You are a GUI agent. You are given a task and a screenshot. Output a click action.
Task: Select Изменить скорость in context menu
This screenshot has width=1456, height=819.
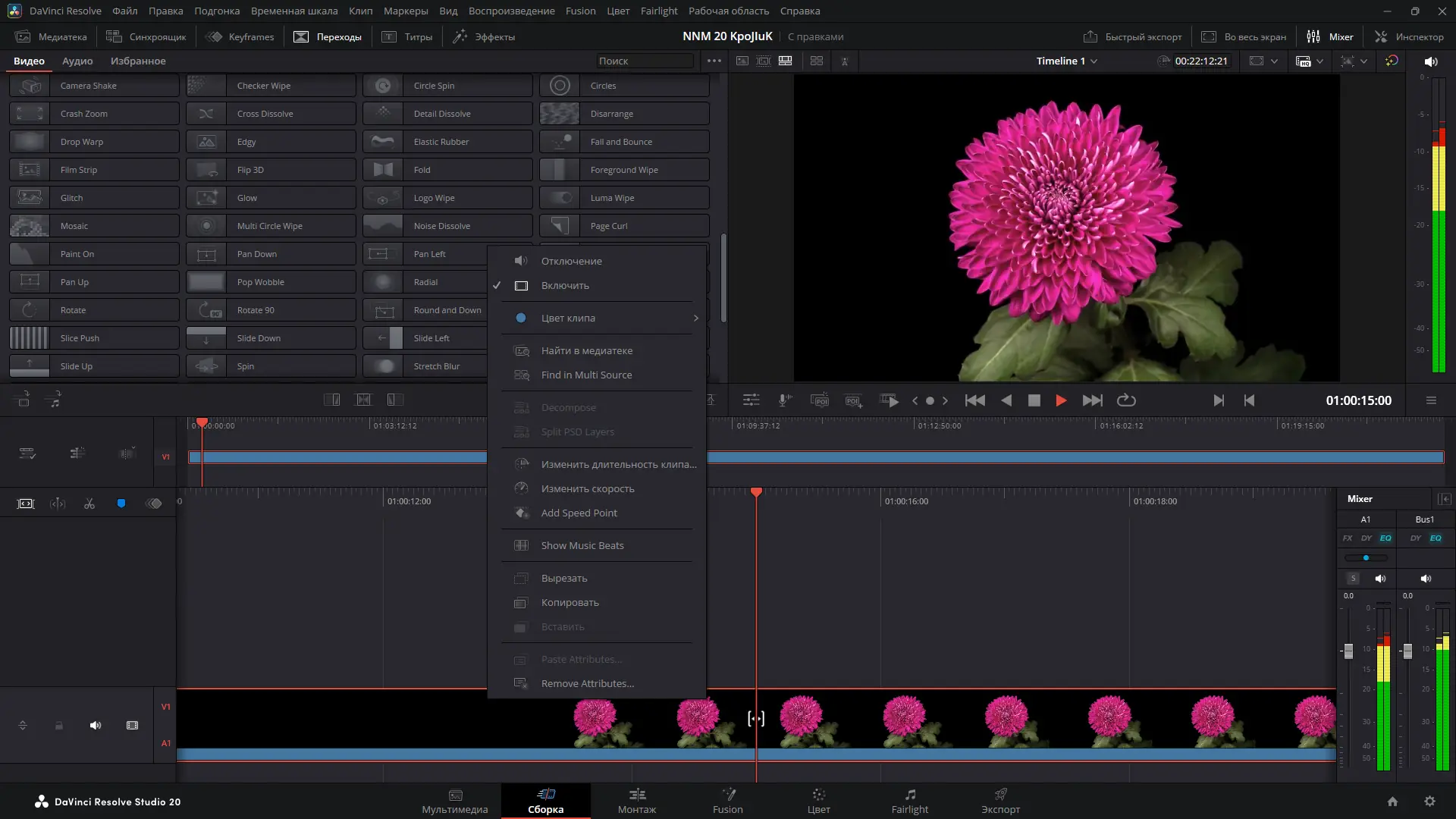(588, 488)
